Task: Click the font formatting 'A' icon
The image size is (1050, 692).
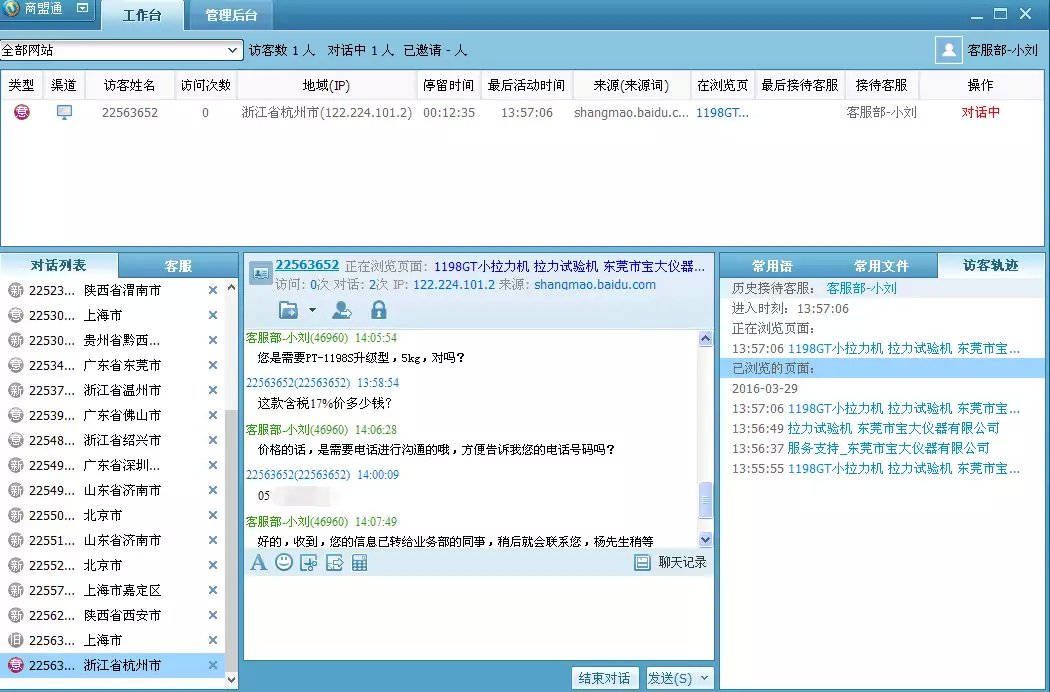Action: coord(258,563)
